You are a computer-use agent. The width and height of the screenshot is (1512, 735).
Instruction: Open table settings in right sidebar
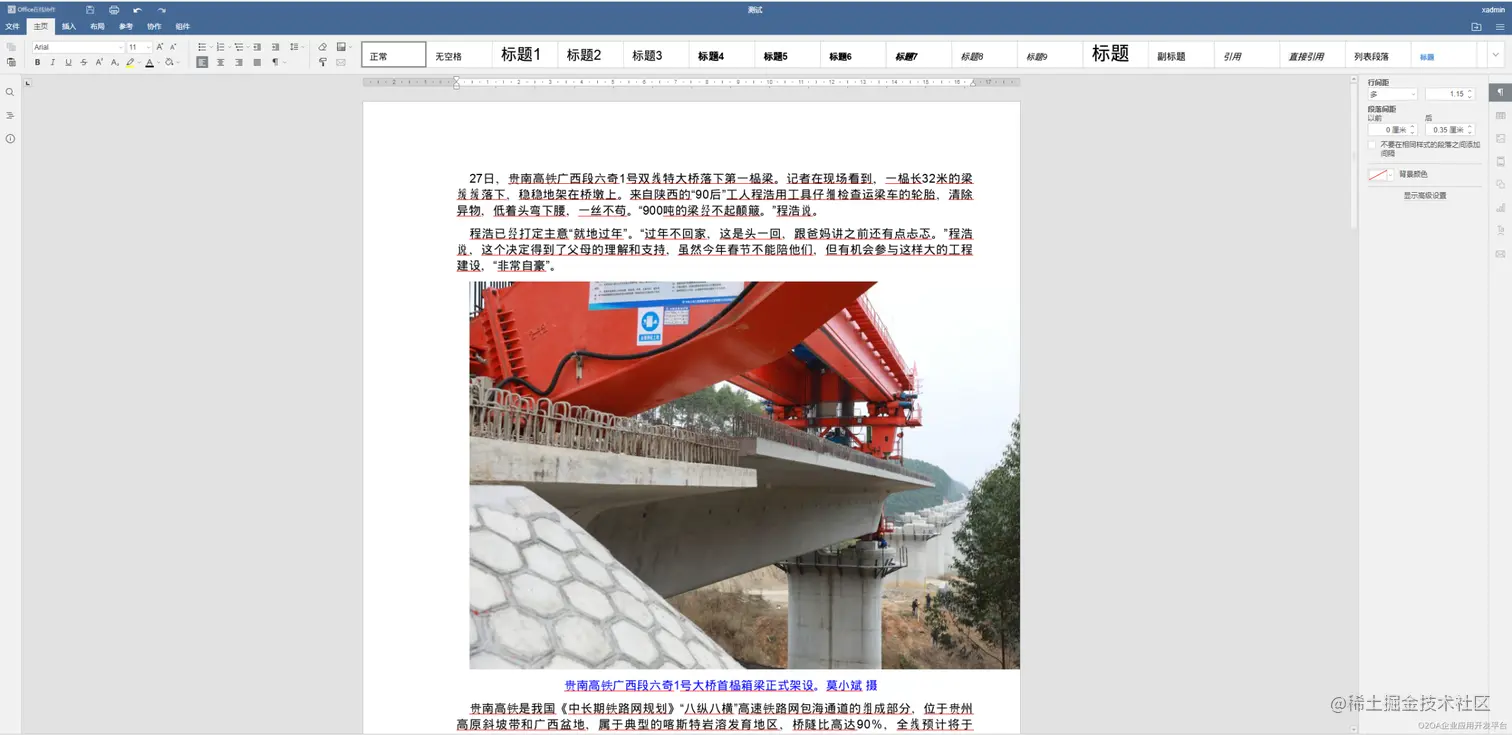[1500, 115]
